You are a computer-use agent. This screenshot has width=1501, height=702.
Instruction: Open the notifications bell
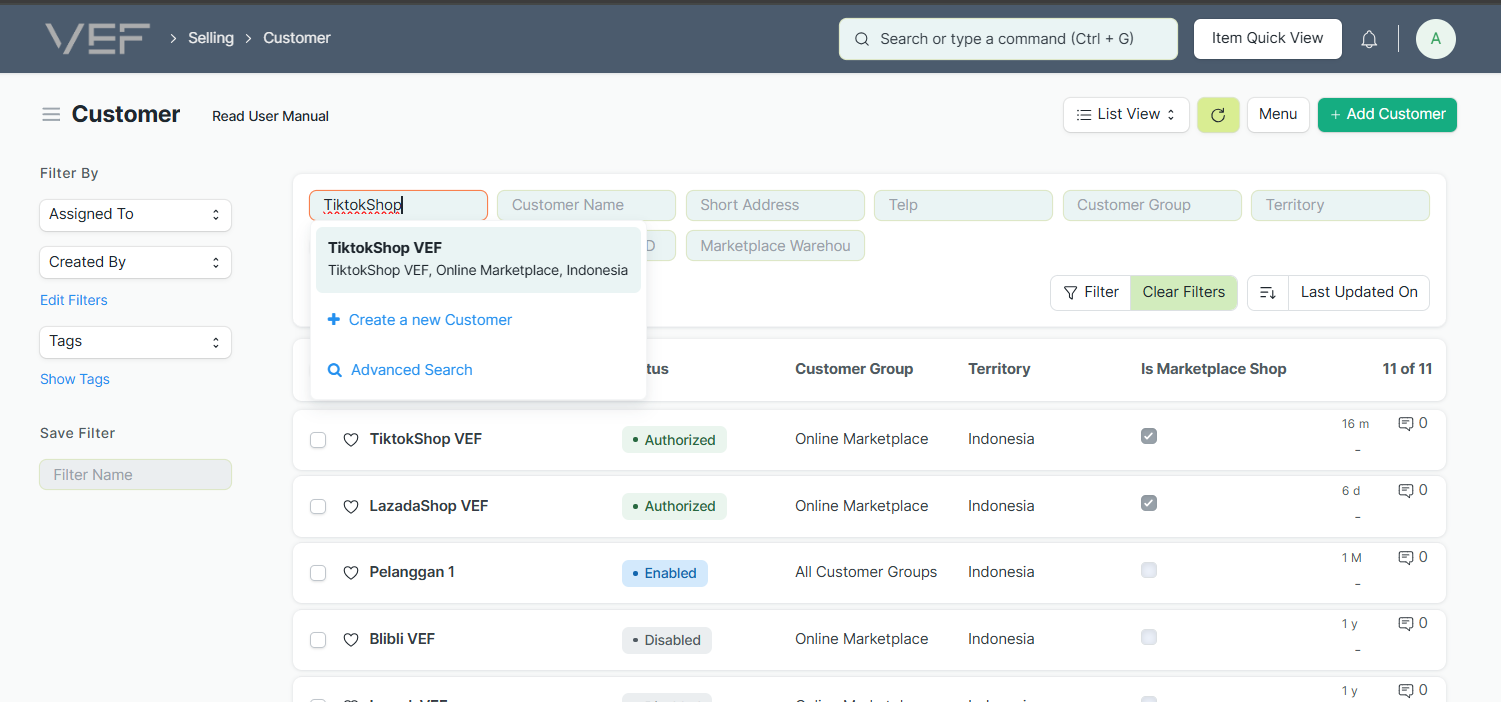click(1369, 39)
